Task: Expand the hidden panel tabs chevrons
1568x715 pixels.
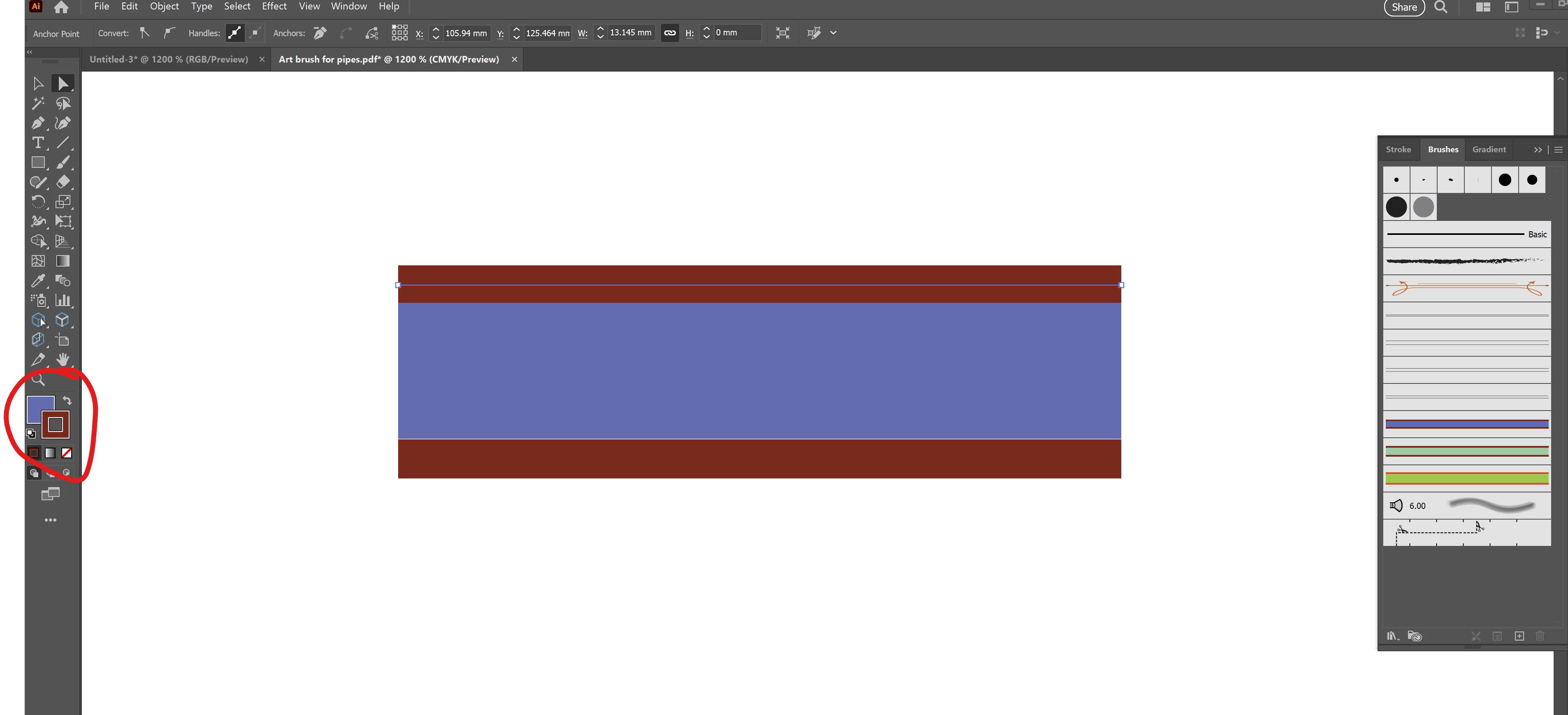Action: (x=1538, y=150)
